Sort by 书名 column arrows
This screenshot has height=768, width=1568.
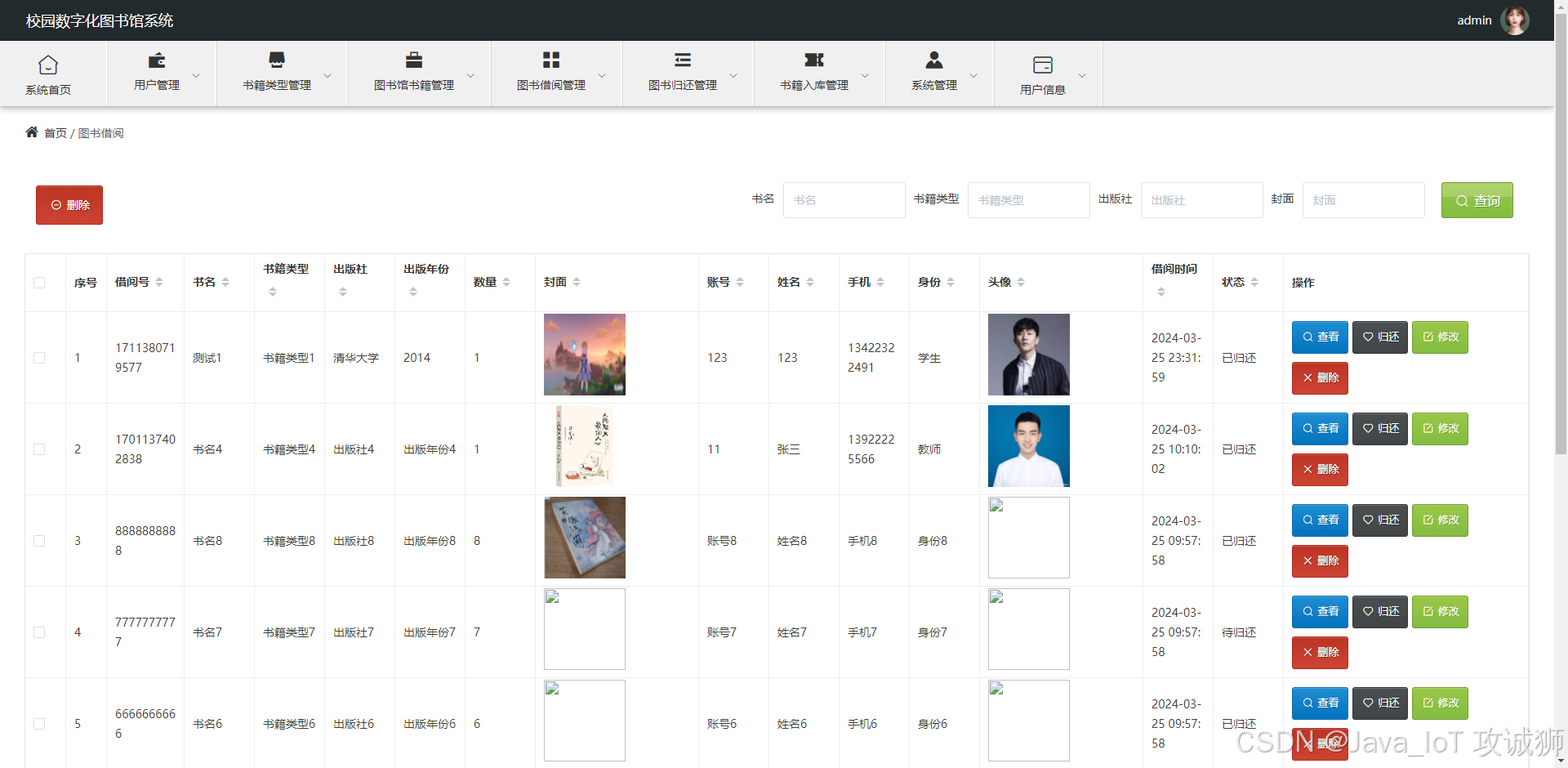tap(225, 282)
